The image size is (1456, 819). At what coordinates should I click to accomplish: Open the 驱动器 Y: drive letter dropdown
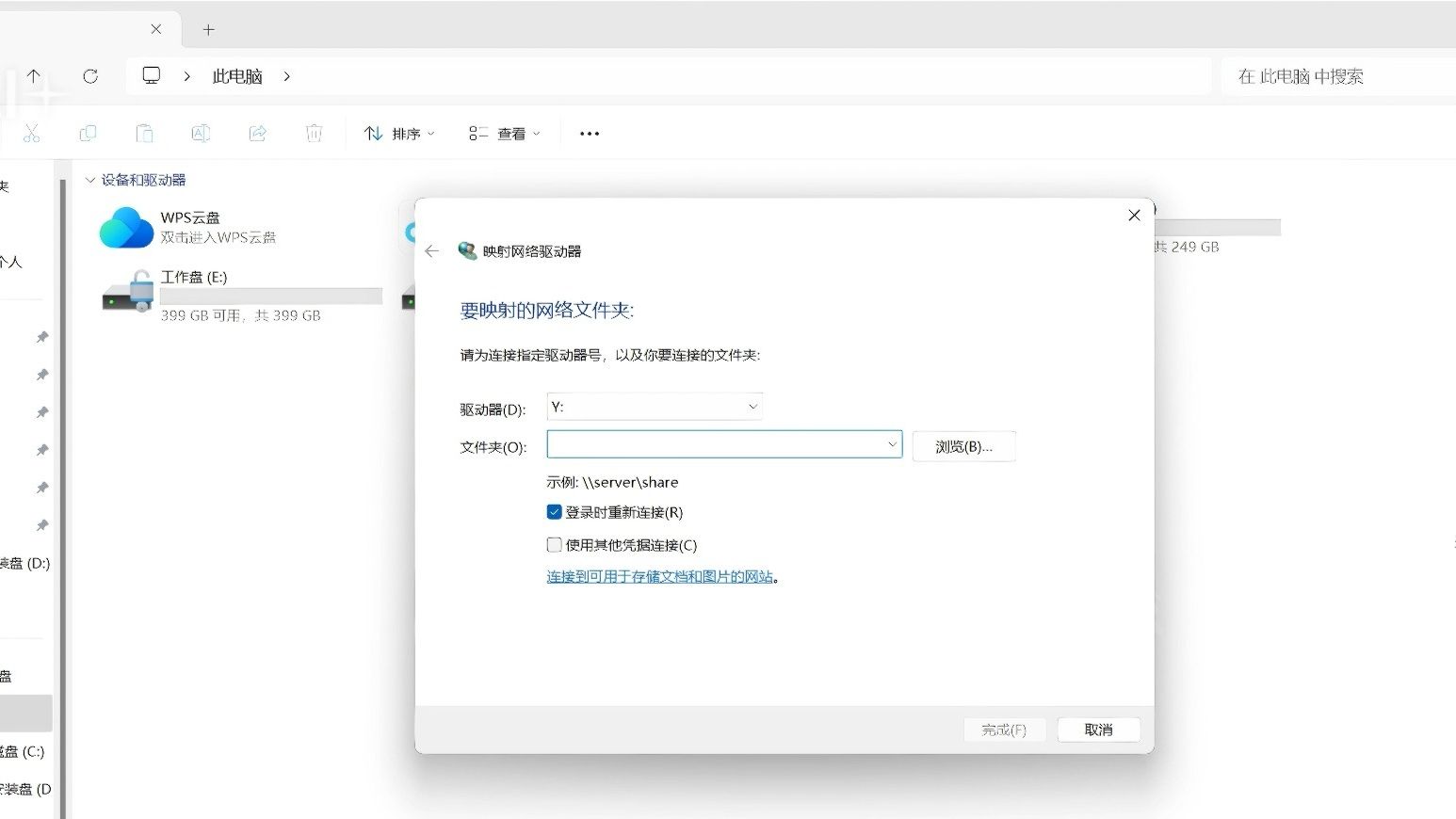655,407
